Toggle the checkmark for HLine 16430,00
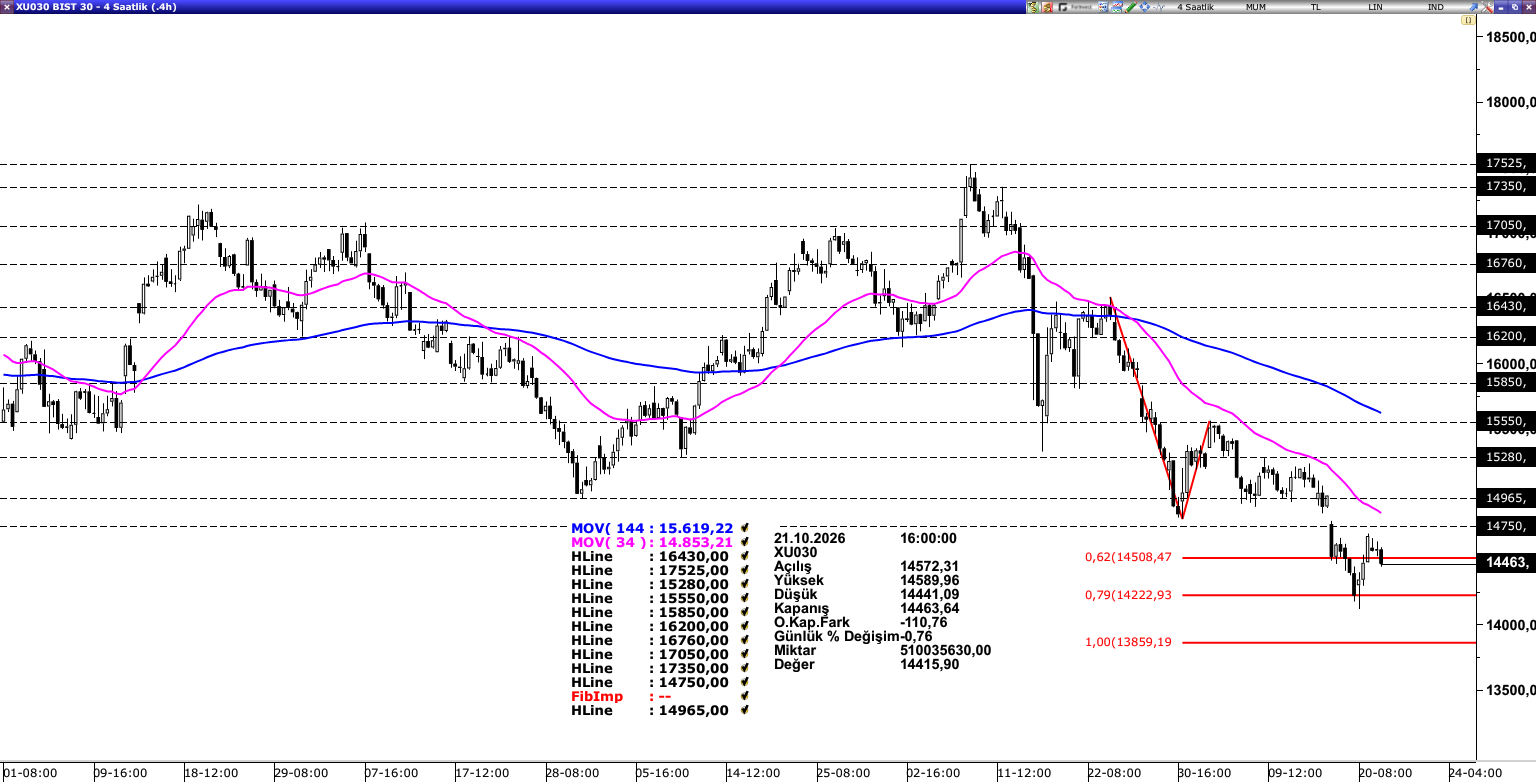 [x=745, y=556]
